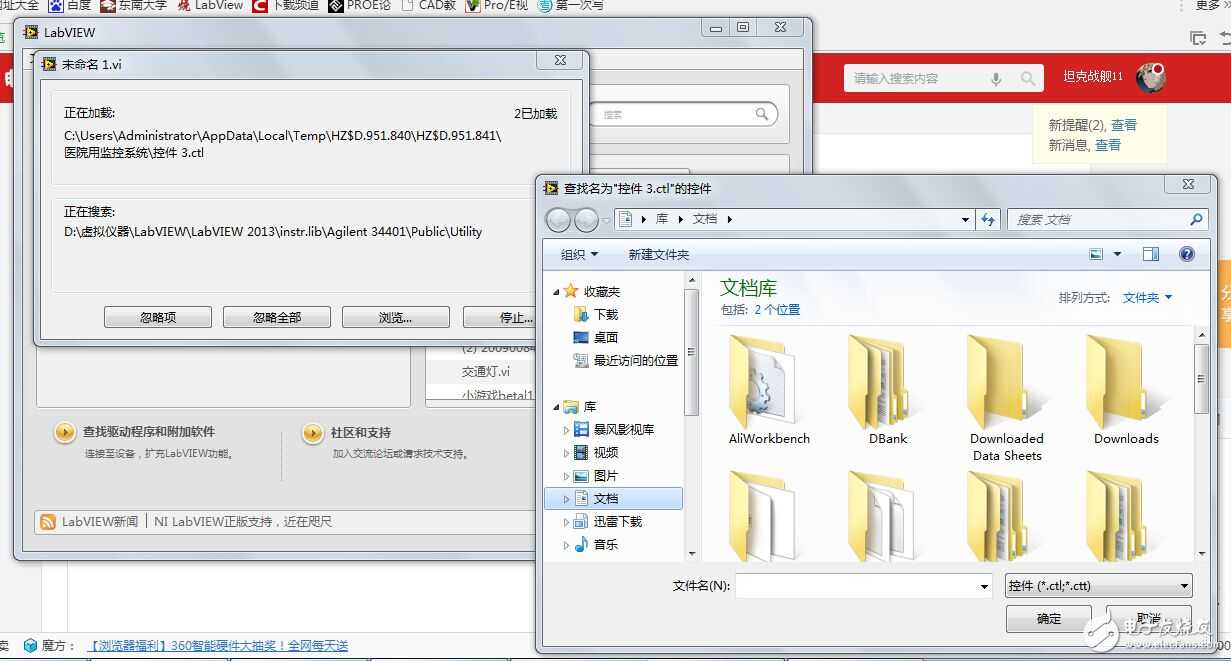The height and width of the screenshot is (661, 1231).
Task: Click the microphone icon in the web search
Action: (x=996, y=78)
